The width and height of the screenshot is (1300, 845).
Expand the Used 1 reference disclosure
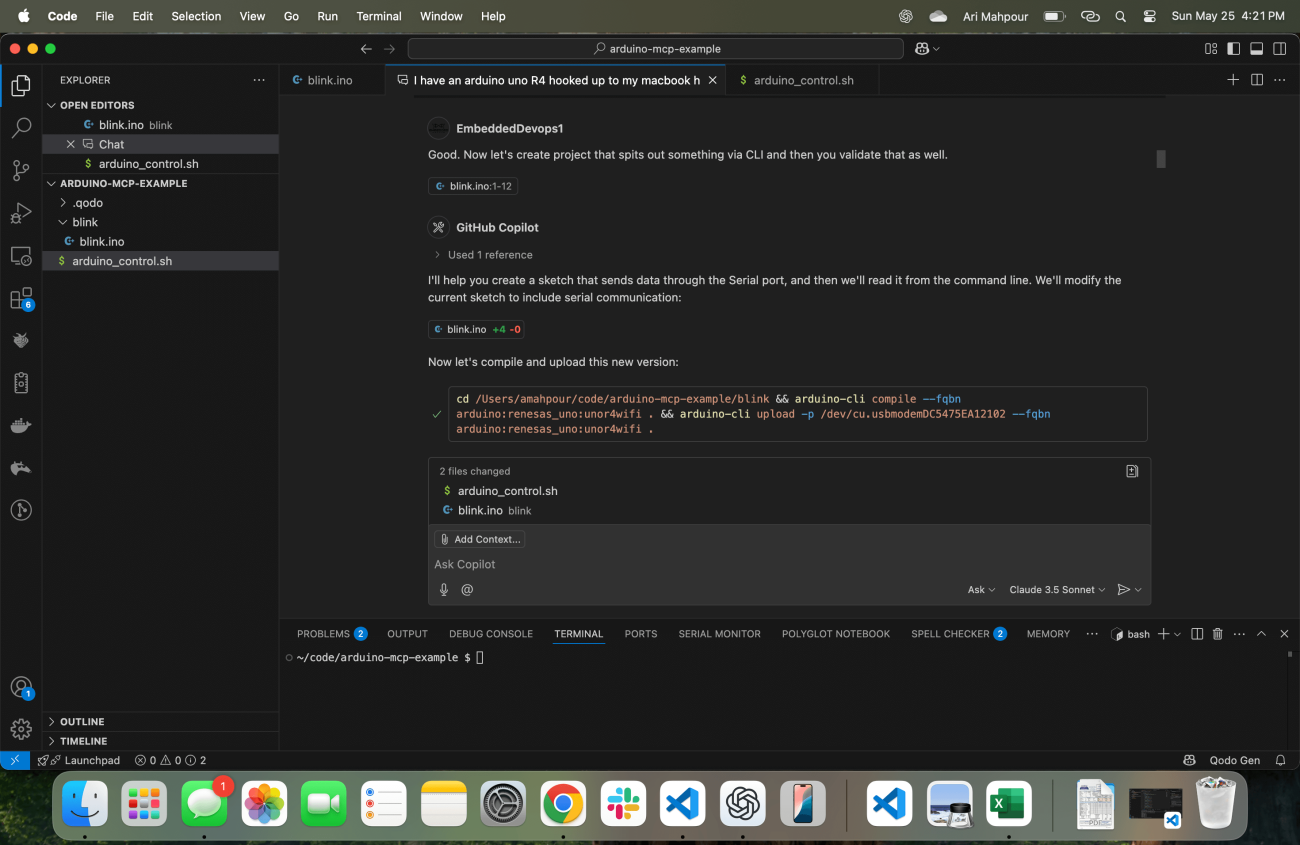click(x=483, y=255)
